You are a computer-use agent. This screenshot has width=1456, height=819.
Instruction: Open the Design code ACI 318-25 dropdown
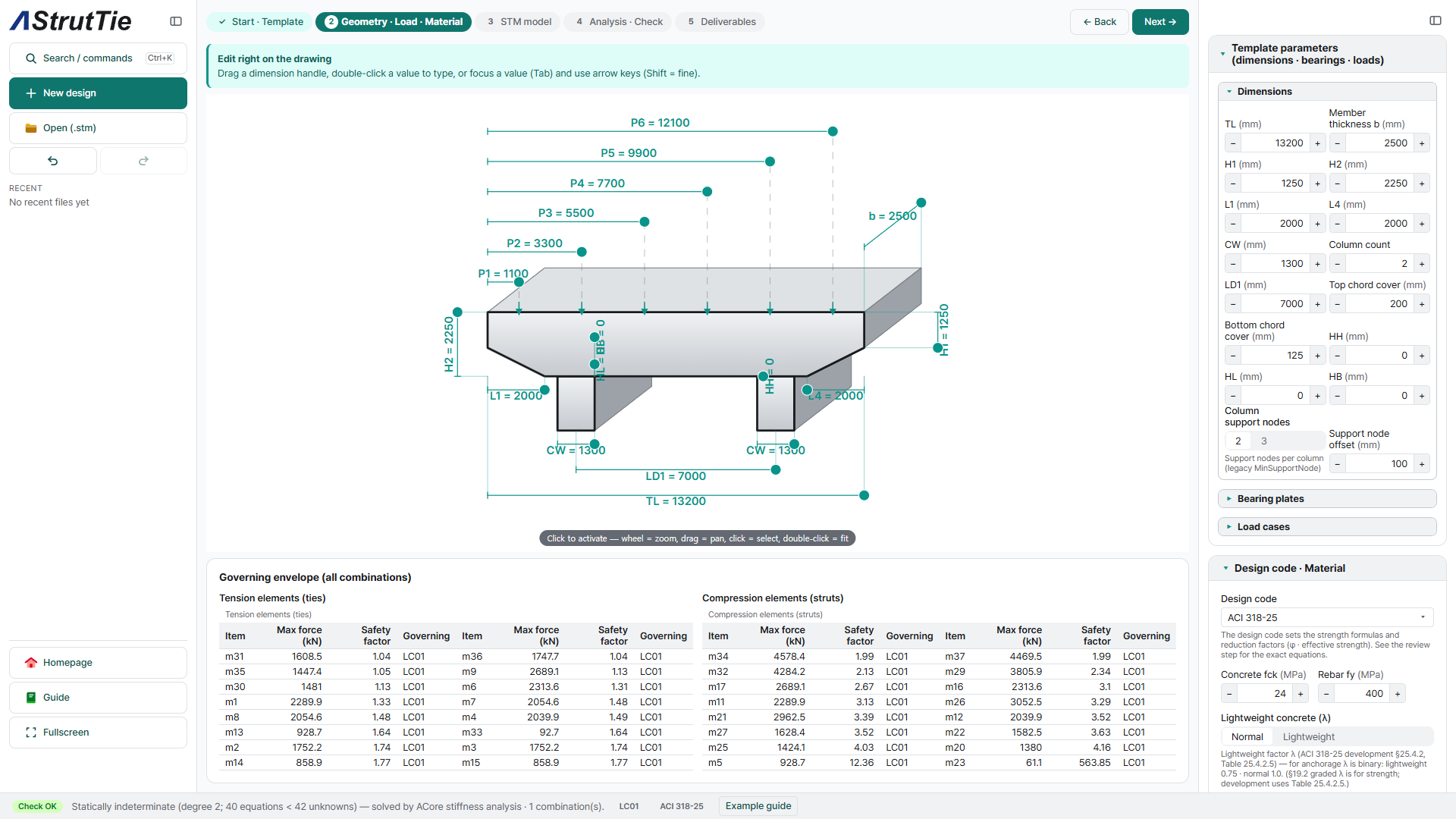coord(1327,618)
